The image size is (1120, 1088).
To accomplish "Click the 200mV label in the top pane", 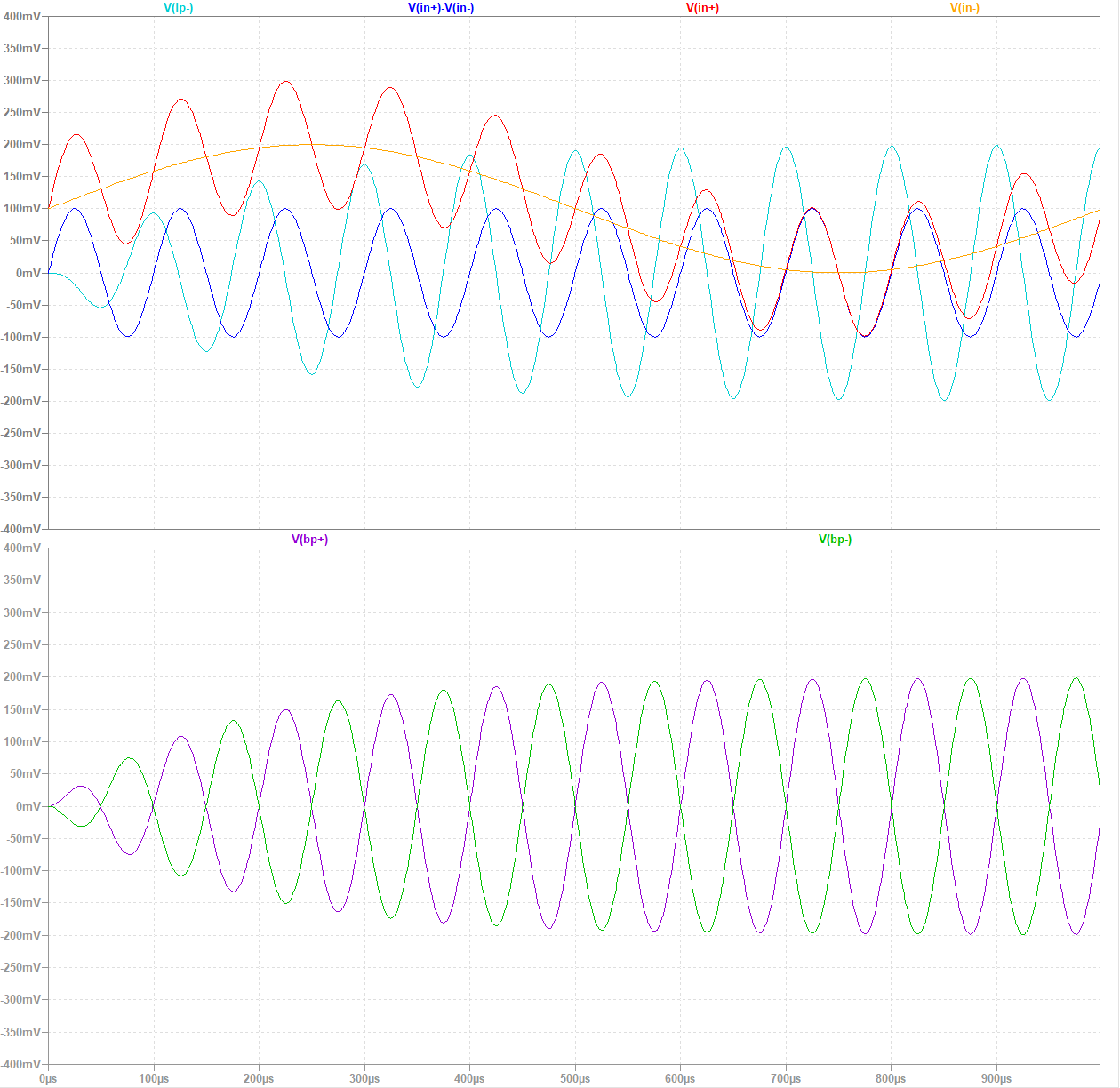I will 22,145.
